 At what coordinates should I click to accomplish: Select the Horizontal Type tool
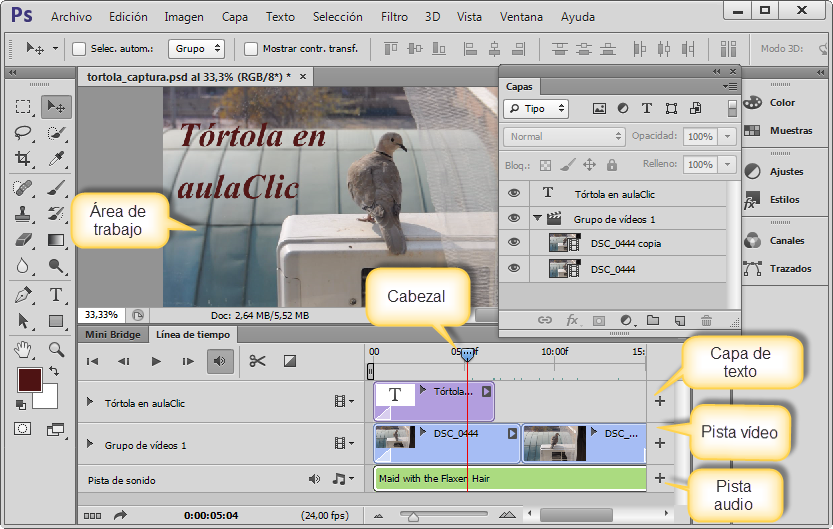tap(56, 295)
